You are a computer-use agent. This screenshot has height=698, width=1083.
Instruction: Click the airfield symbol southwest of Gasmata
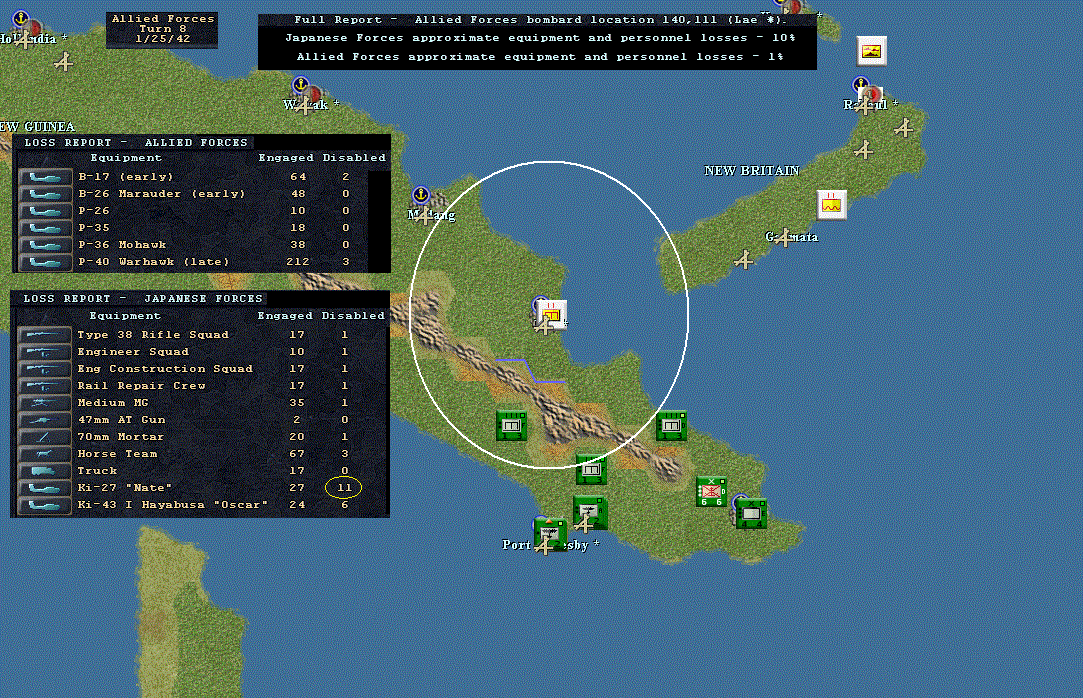pos(744,260)
